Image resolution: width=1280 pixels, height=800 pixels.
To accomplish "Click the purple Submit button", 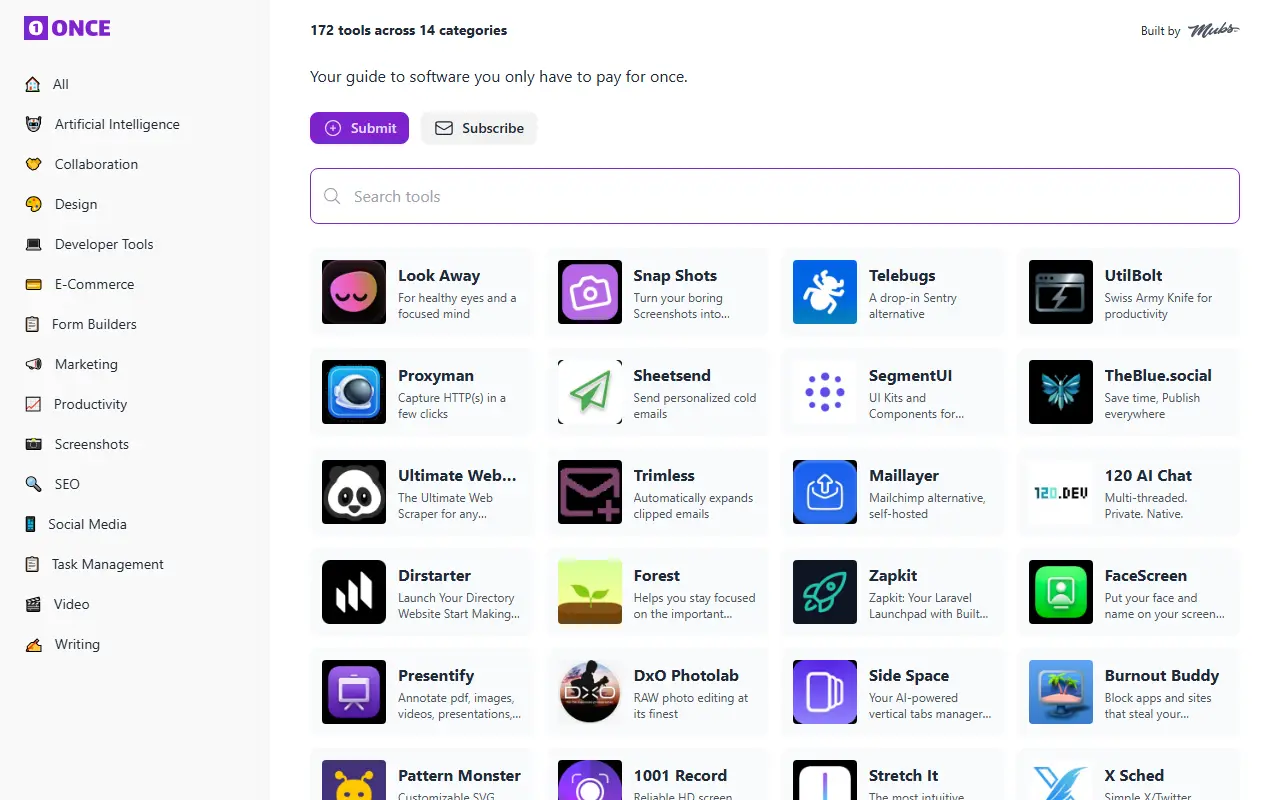I will pos(359,128).
